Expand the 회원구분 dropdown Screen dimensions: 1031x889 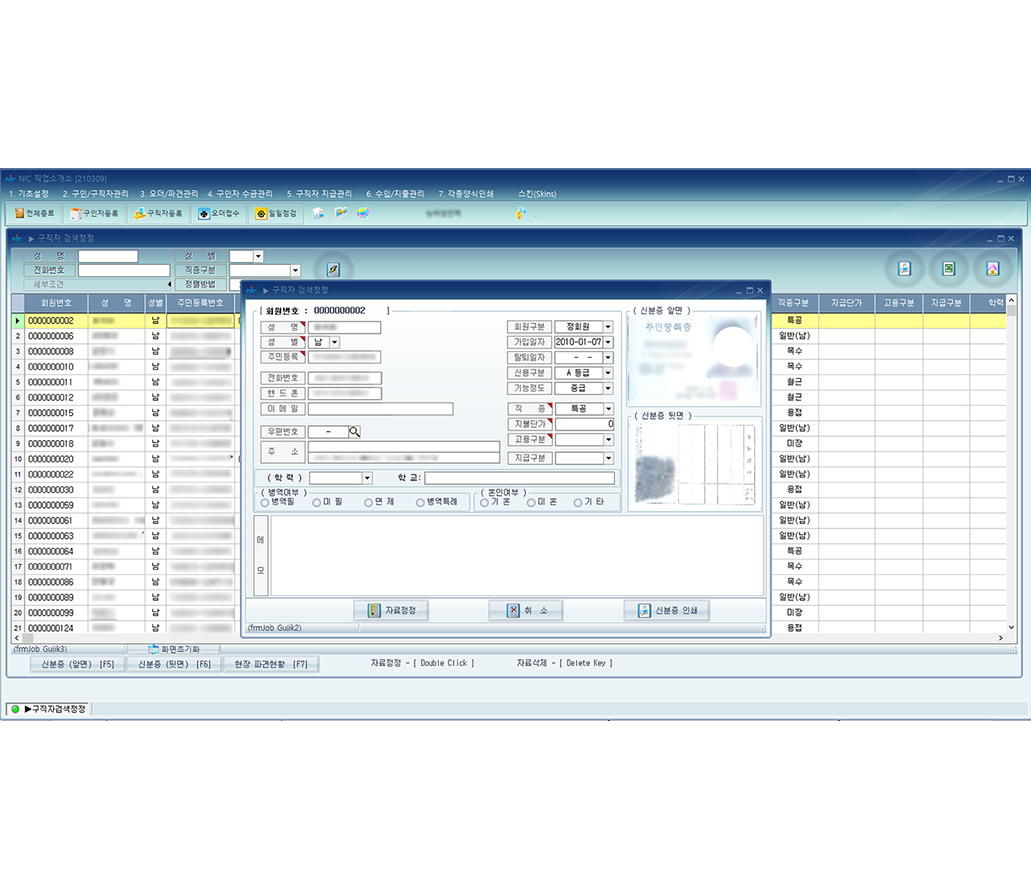pos(608,327)
